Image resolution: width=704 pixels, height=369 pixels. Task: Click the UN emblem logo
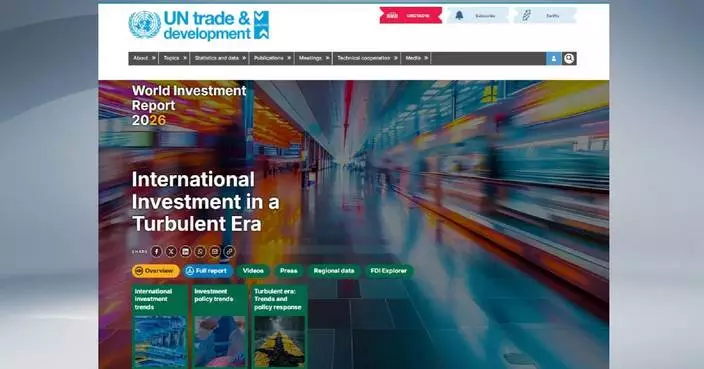point(144,25)
